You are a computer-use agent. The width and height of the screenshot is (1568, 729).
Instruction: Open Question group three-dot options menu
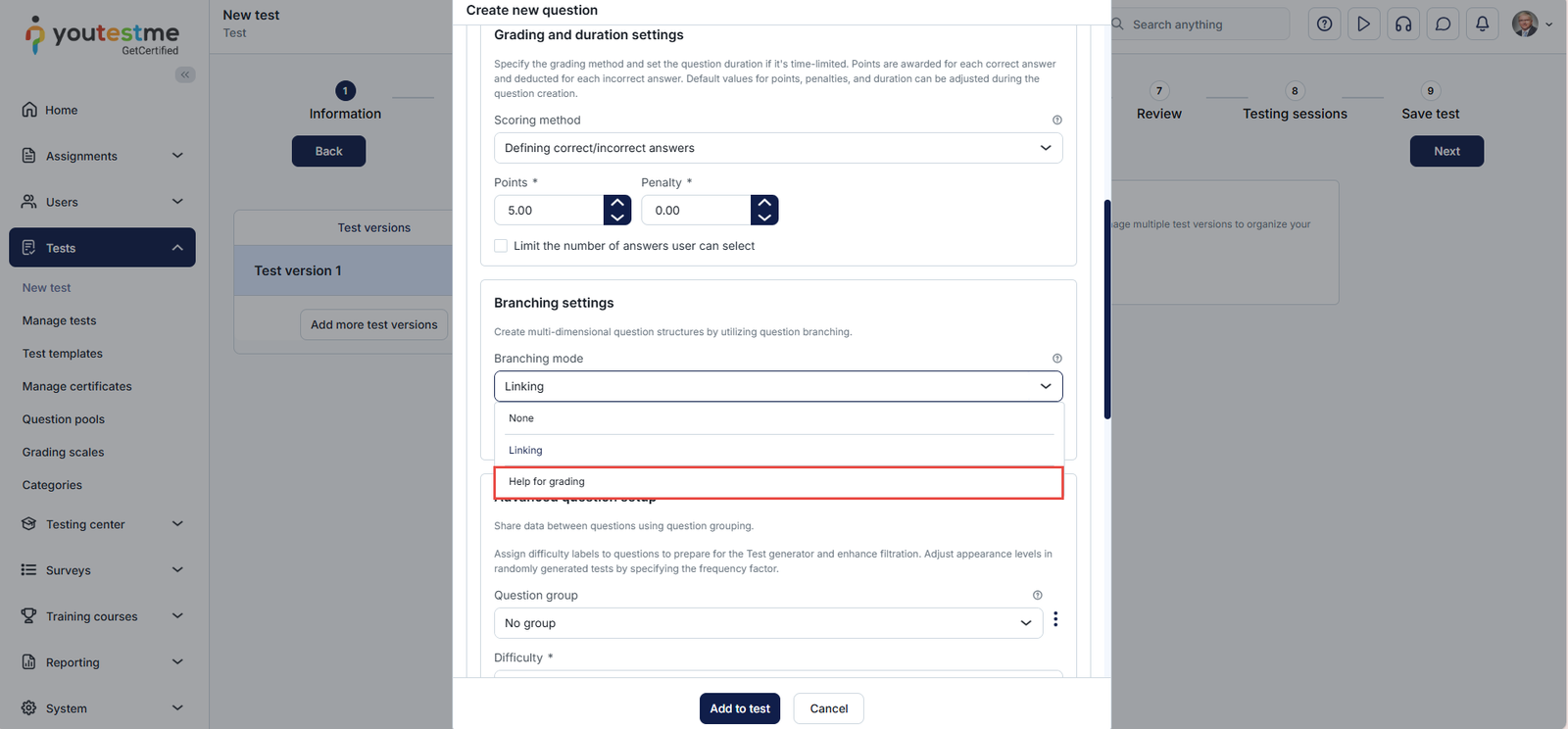point(1055,619)
